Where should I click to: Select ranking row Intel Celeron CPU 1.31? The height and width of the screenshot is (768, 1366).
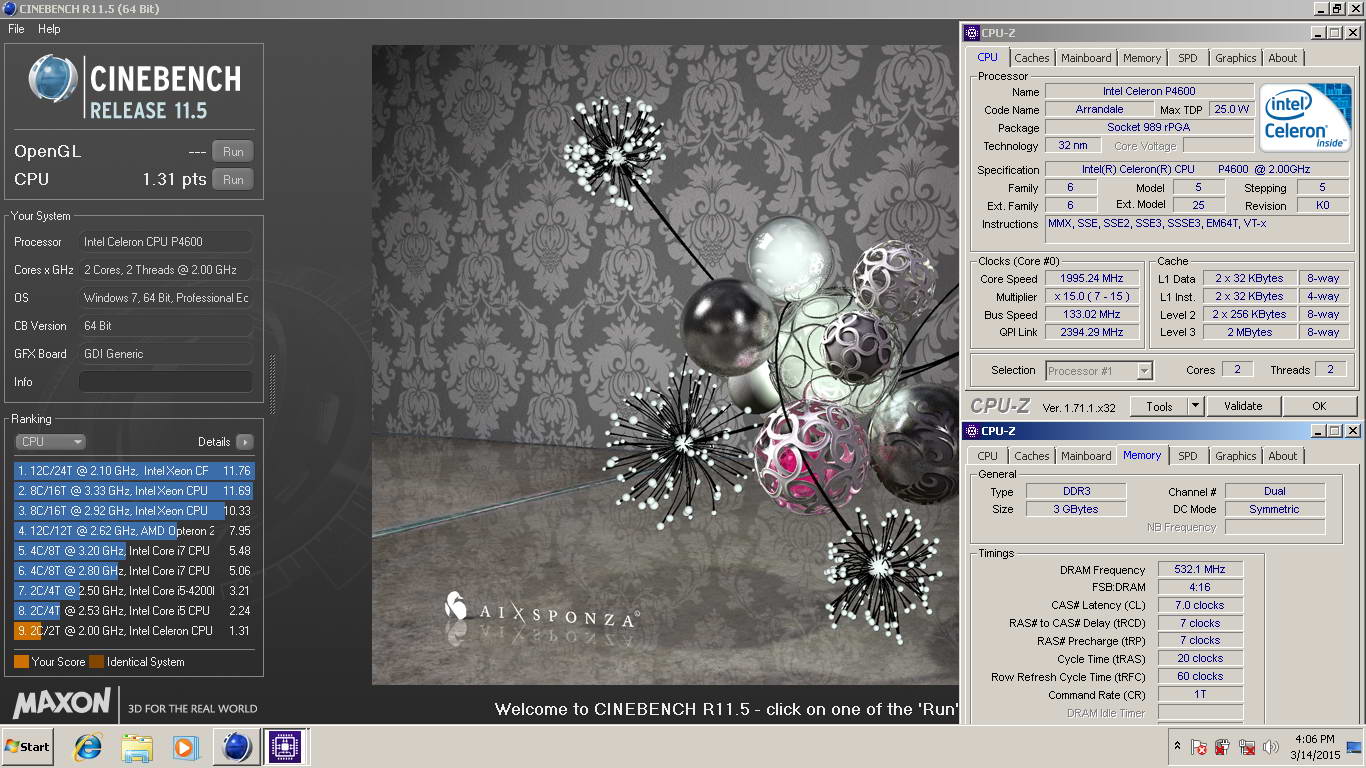pyautogui.click(x=134, y=631)
